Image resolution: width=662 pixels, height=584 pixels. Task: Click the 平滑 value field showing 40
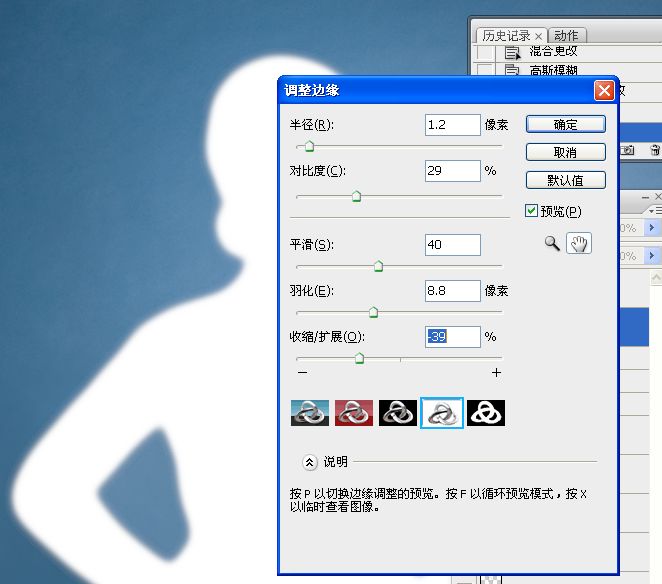[453, 245]
